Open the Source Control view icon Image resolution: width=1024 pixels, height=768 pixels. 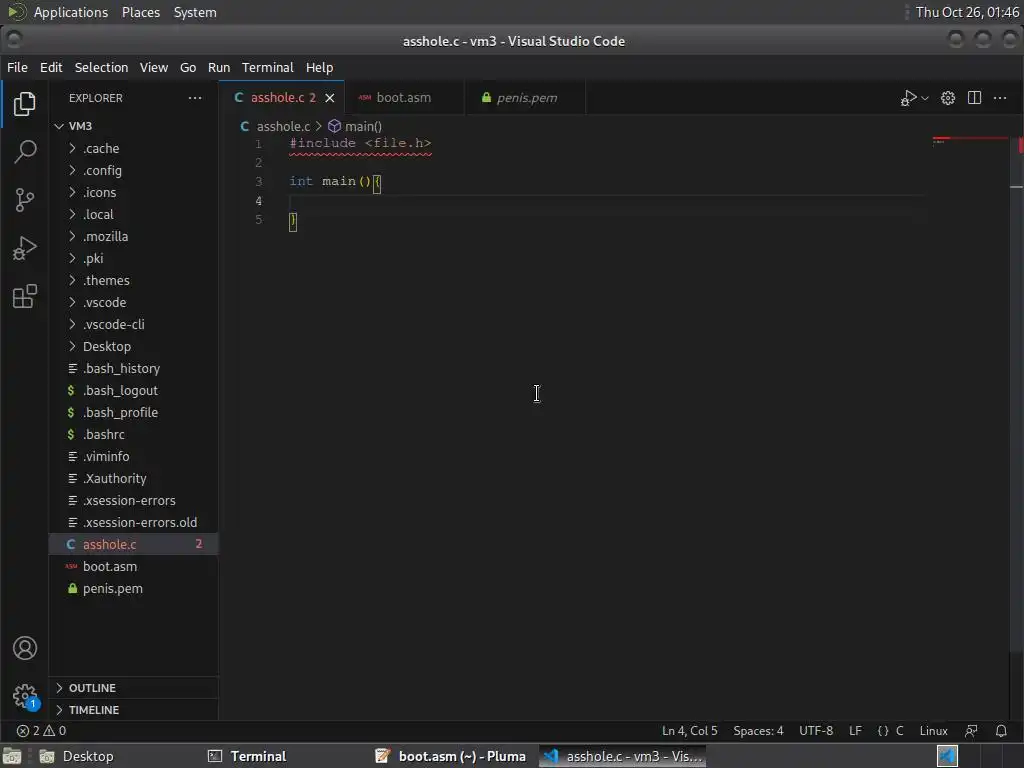(x=24, y=200)
